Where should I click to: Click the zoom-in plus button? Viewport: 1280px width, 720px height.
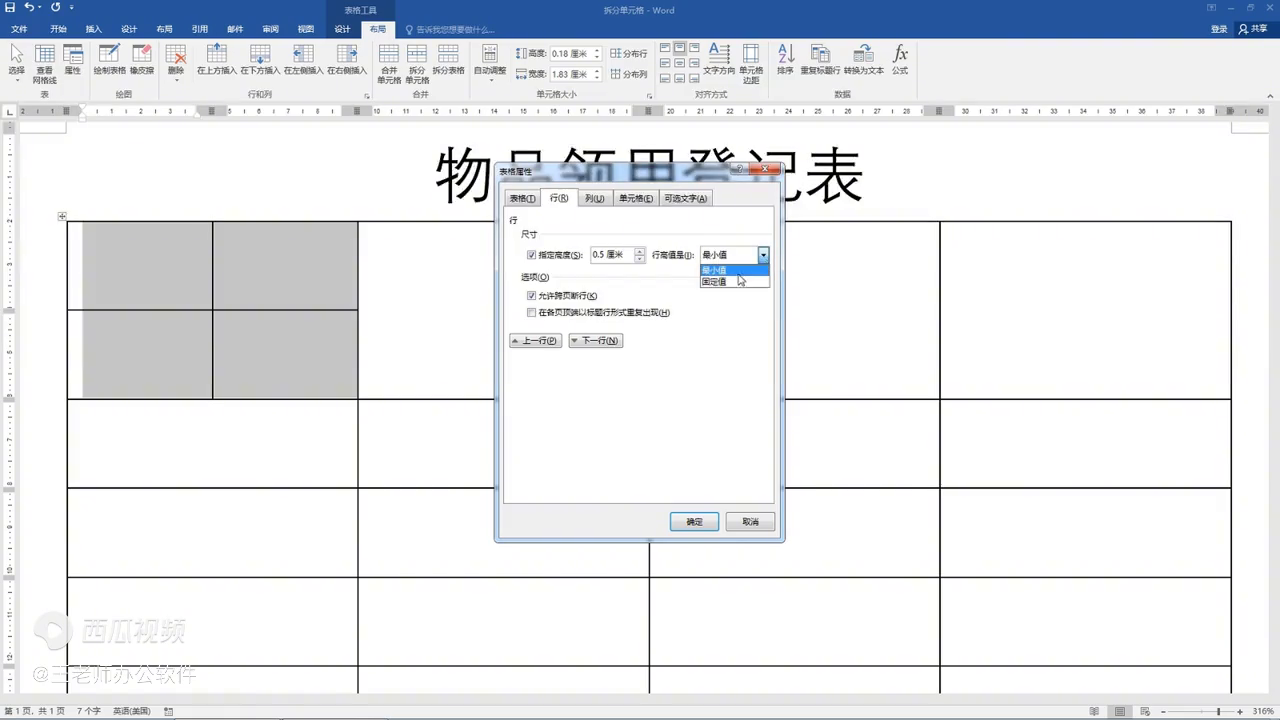click(1240, 711)
